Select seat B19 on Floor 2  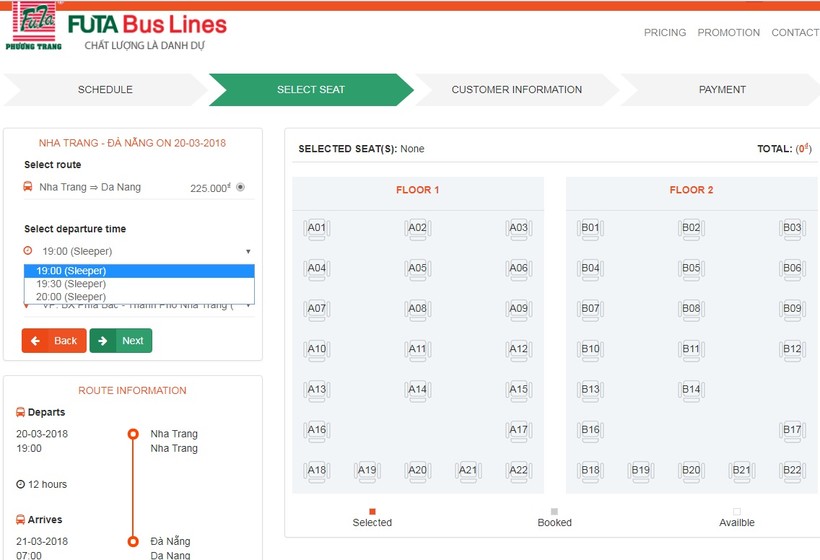click(x=640, y=471)
